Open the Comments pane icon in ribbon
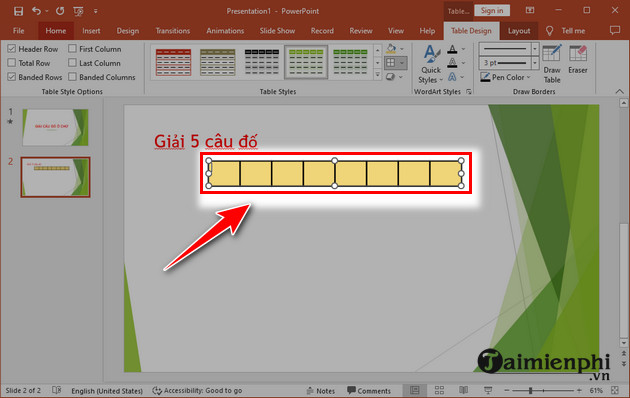Viewport: 630px width, 398px height. 615,31
